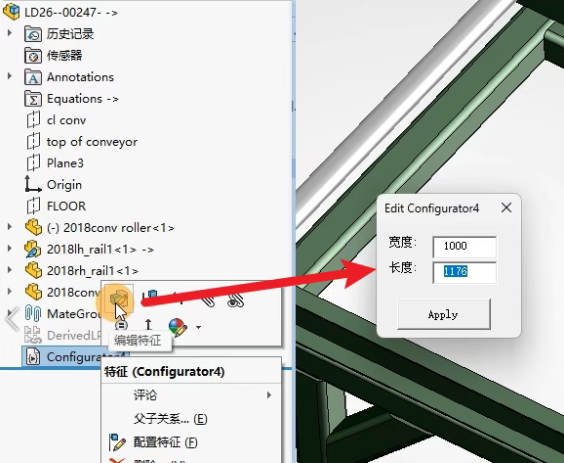Select the Origin icon in tree
Viewport: 564px width, 463px height.
tap(32, 184)
